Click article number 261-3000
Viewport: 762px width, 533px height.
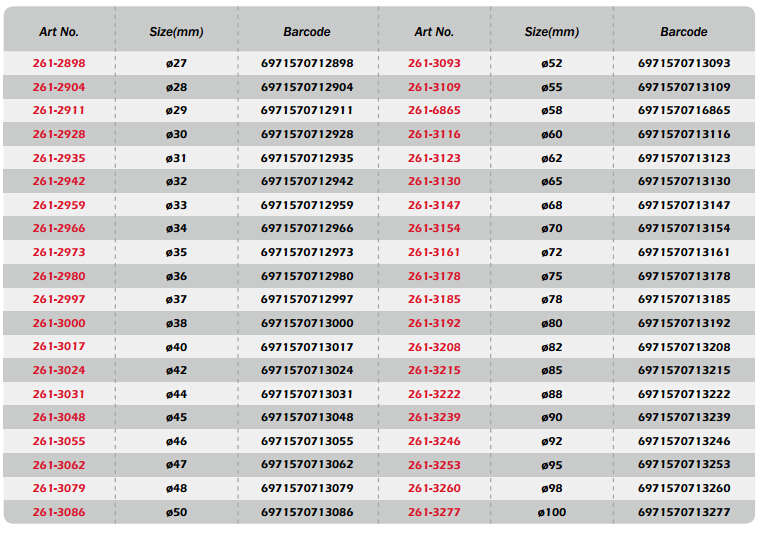[59, 323]
